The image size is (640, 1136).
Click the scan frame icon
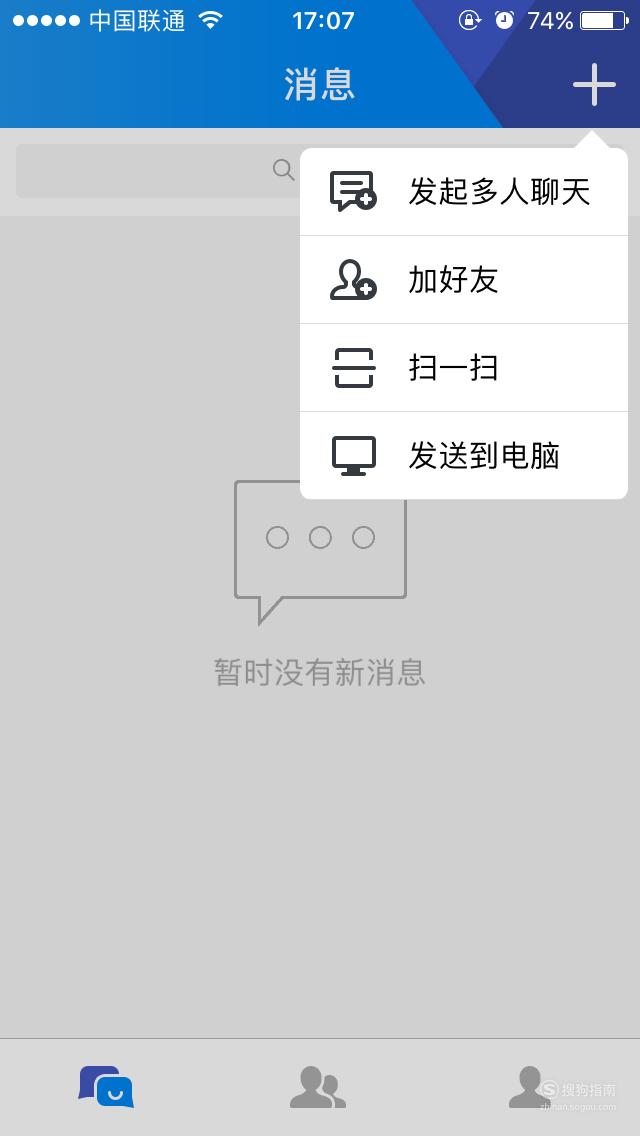point(353,368)
